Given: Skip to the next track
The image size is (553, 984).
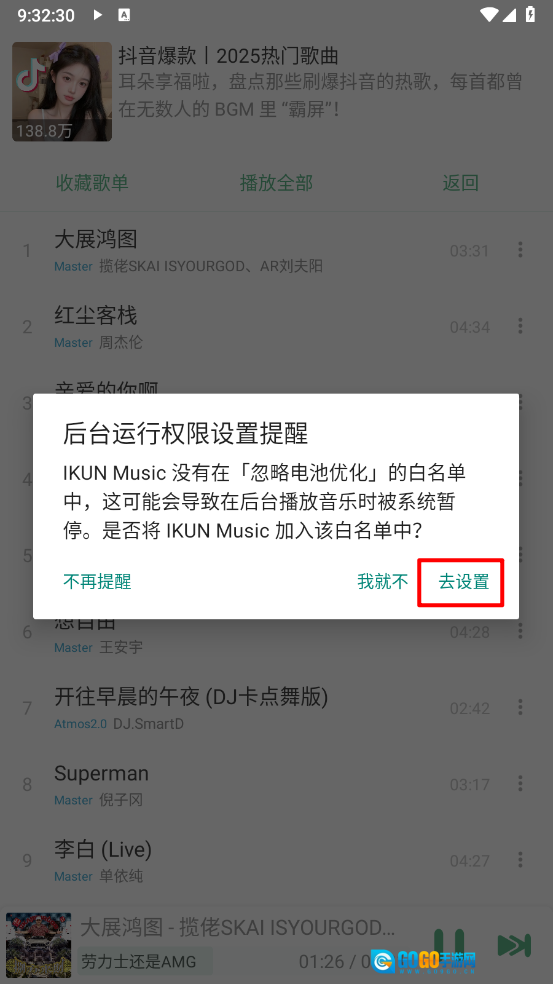Looking at the screenshot, I should 514,945.
